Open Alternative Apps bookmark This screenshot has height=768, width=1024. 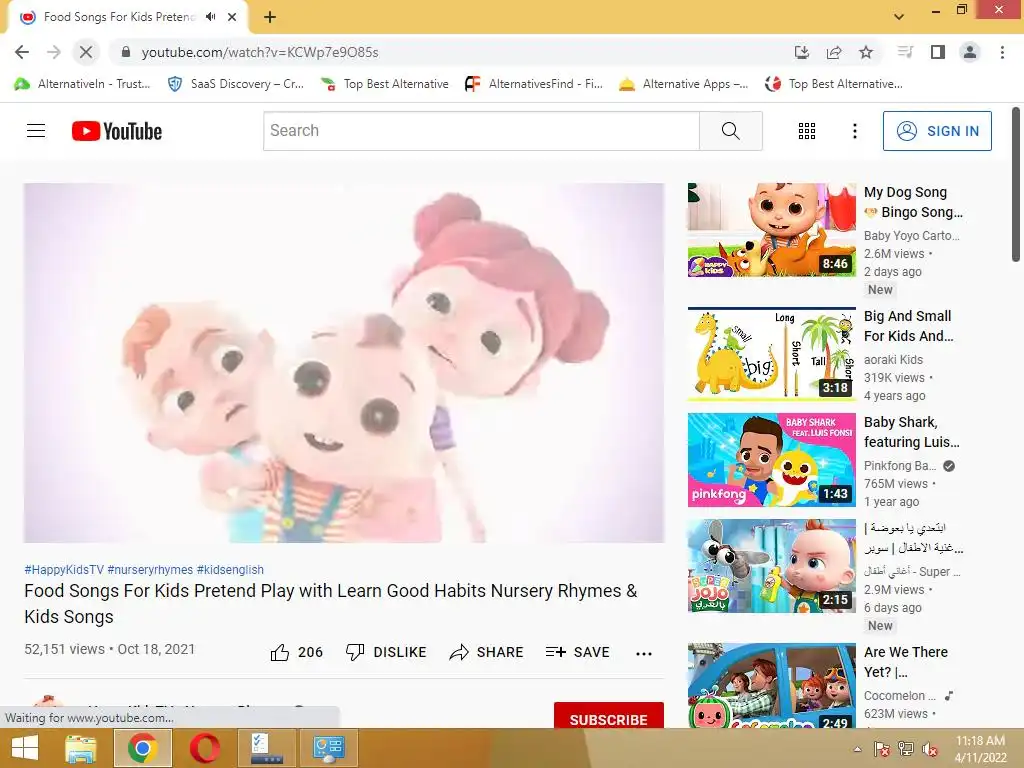684,84
